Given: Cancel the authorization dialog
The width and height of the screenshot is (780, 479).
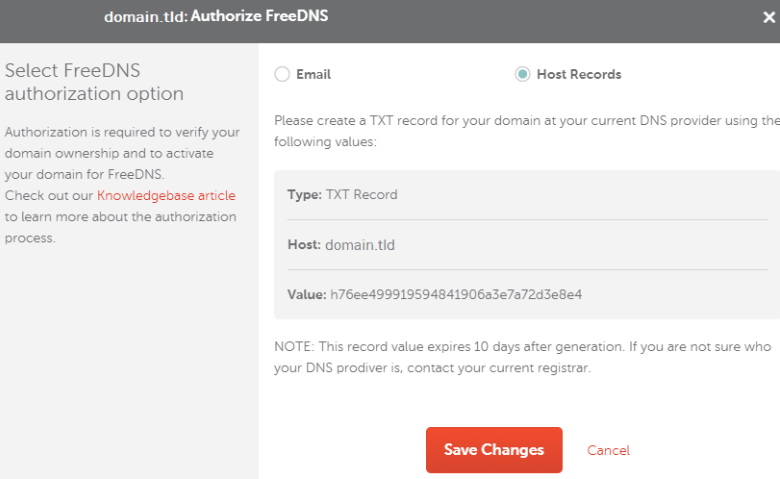Looking at the screenshot, I should click(608, 451).
